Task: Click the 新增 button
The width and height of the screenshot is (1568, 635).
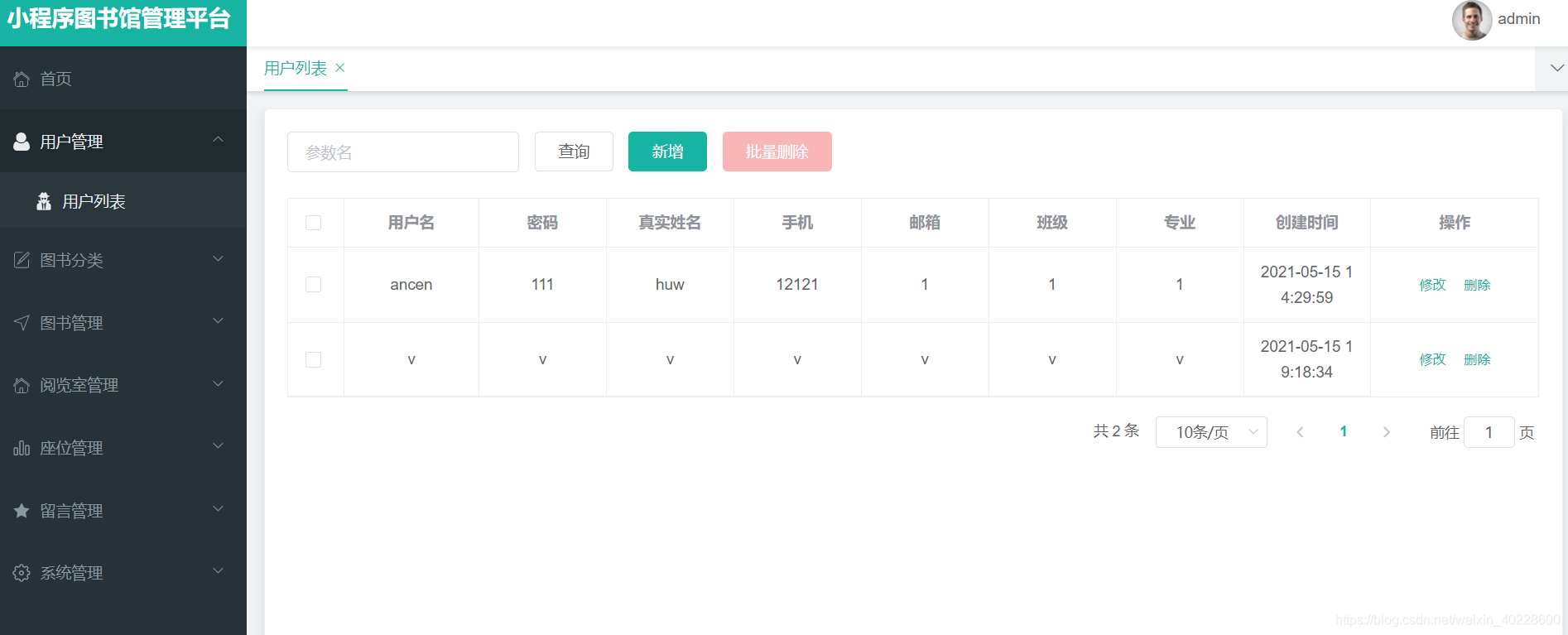Action: (x=667, y=152)
